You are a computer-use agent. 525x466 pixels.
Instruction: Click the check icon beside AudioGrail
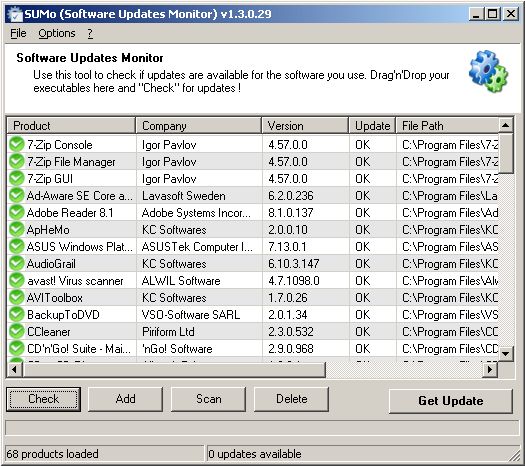point(16,263)
